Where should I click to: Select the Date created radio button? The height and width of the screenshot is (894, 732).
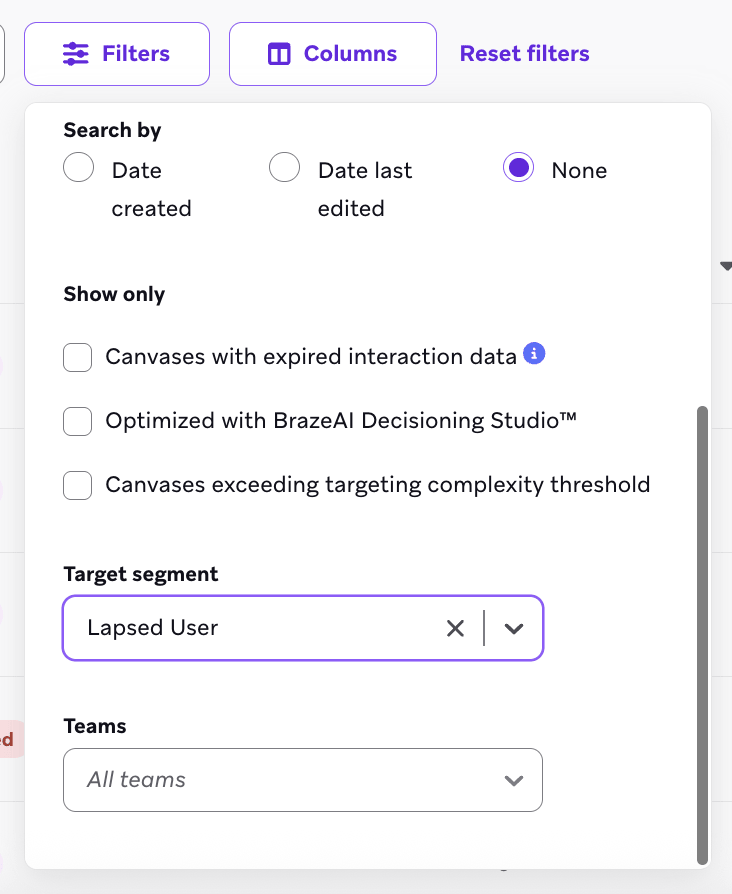click(x=78, y=167)
